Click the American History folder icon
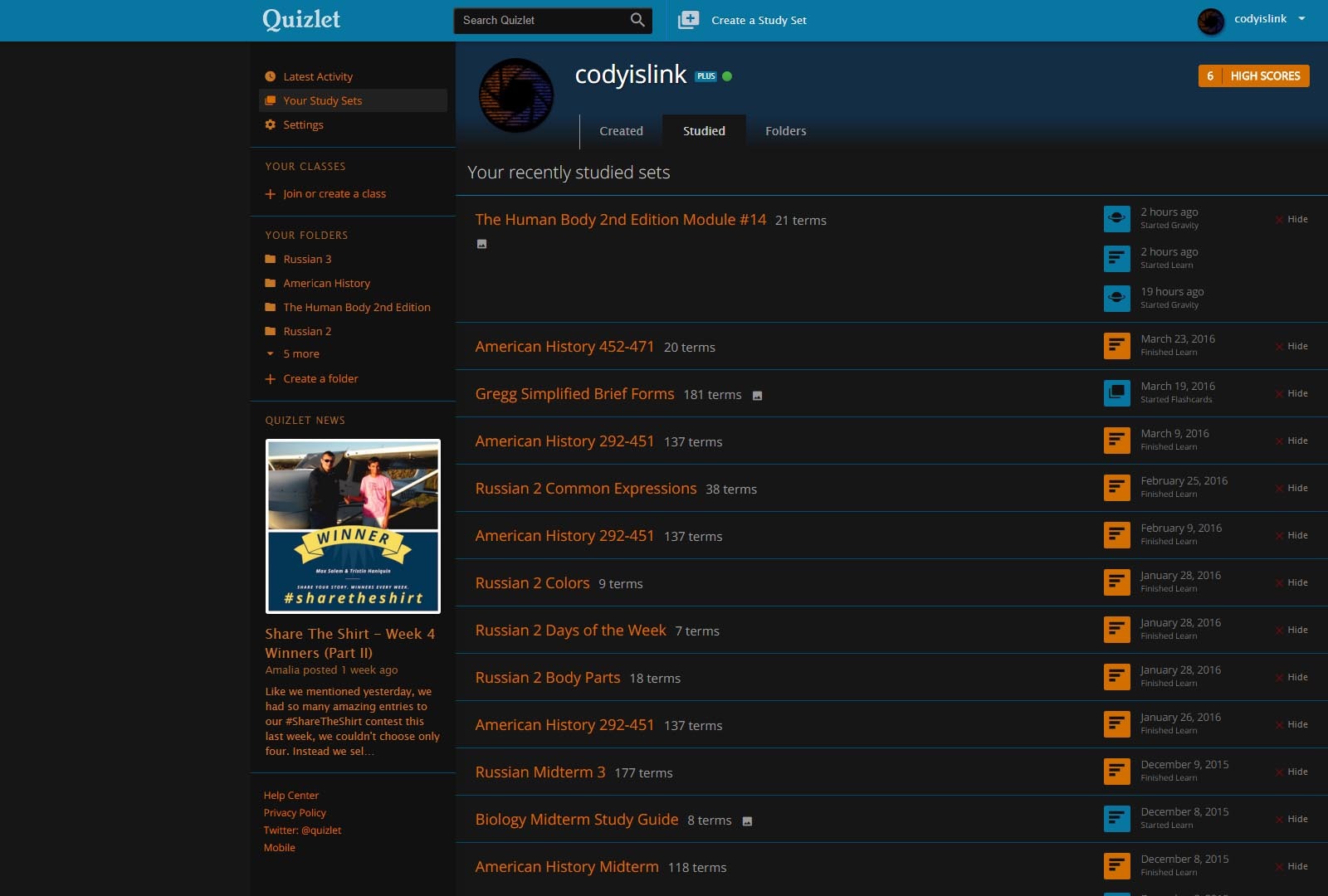Screen dimensions: 1328x896 click(271, 283)
